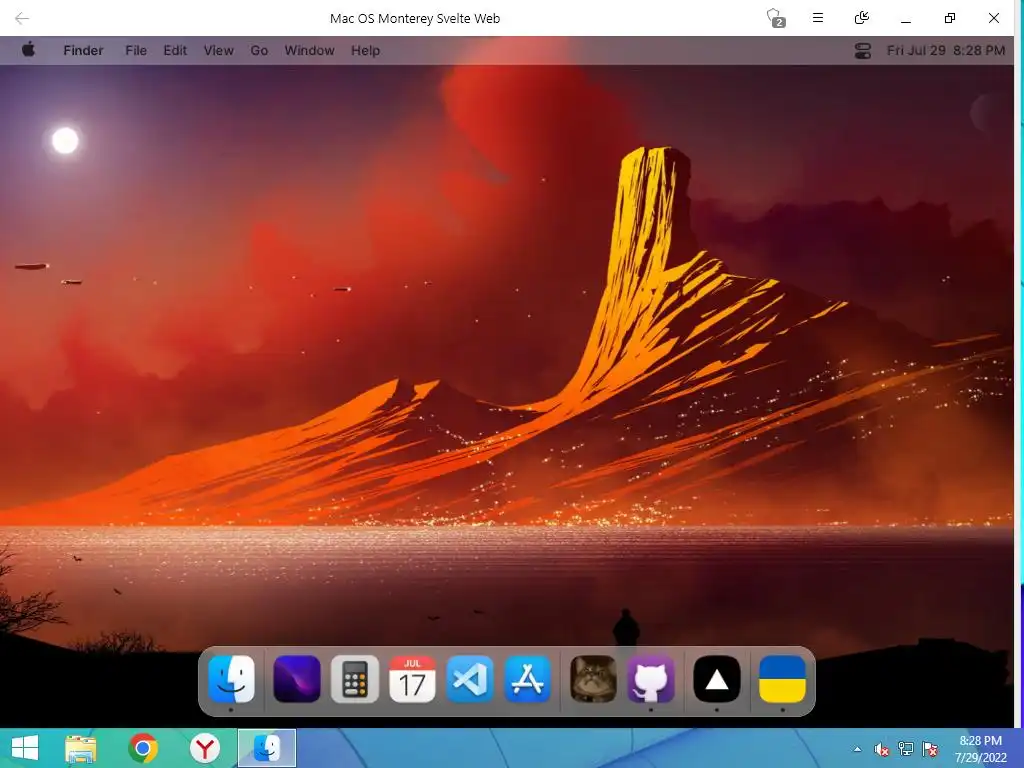1024x768 pixels.
Task: Click the Fri Jul 29 8:28 PM clock
Action: click(x=946, y=50)
